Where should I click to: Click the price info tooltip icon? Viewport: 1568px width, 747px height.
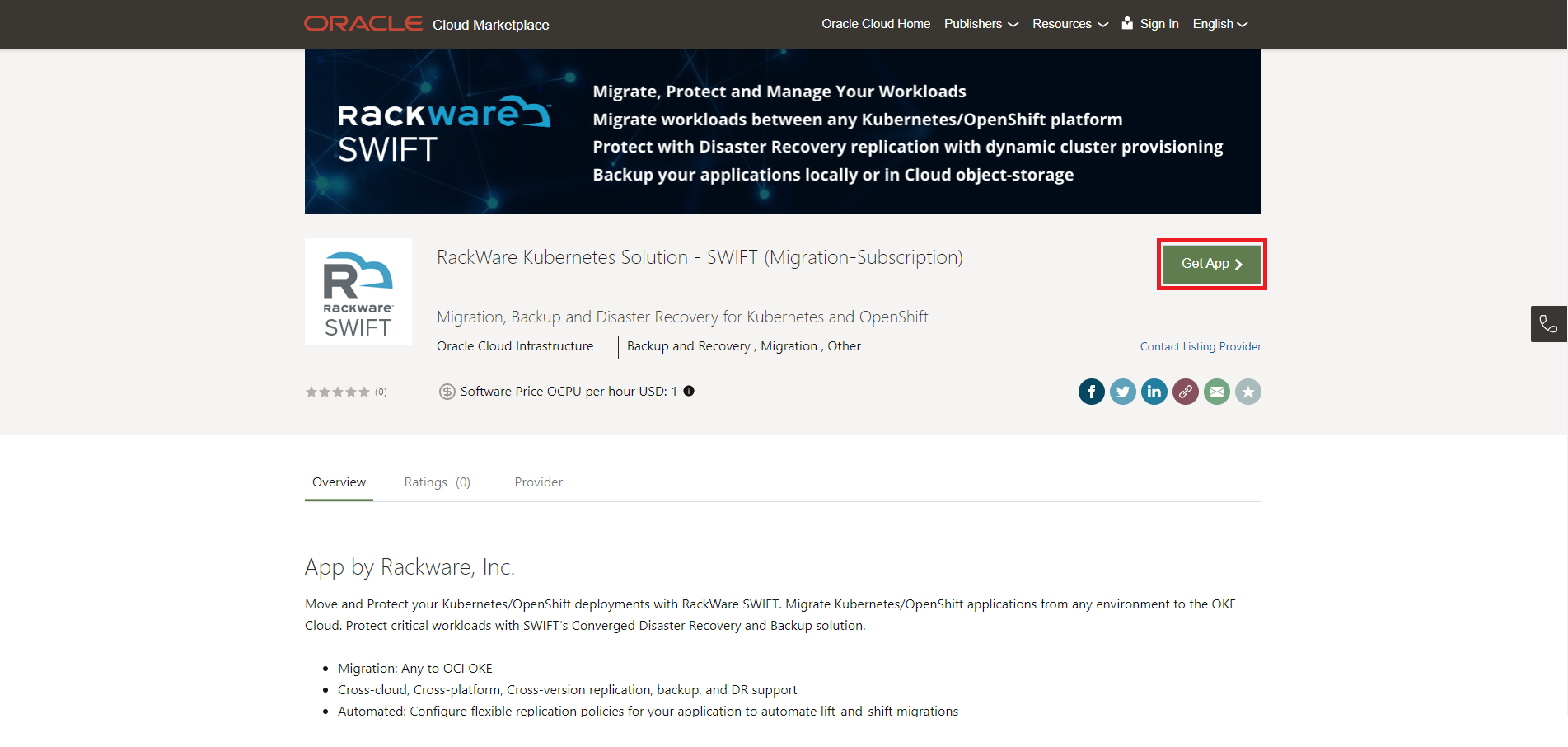(x=689, y=391)
